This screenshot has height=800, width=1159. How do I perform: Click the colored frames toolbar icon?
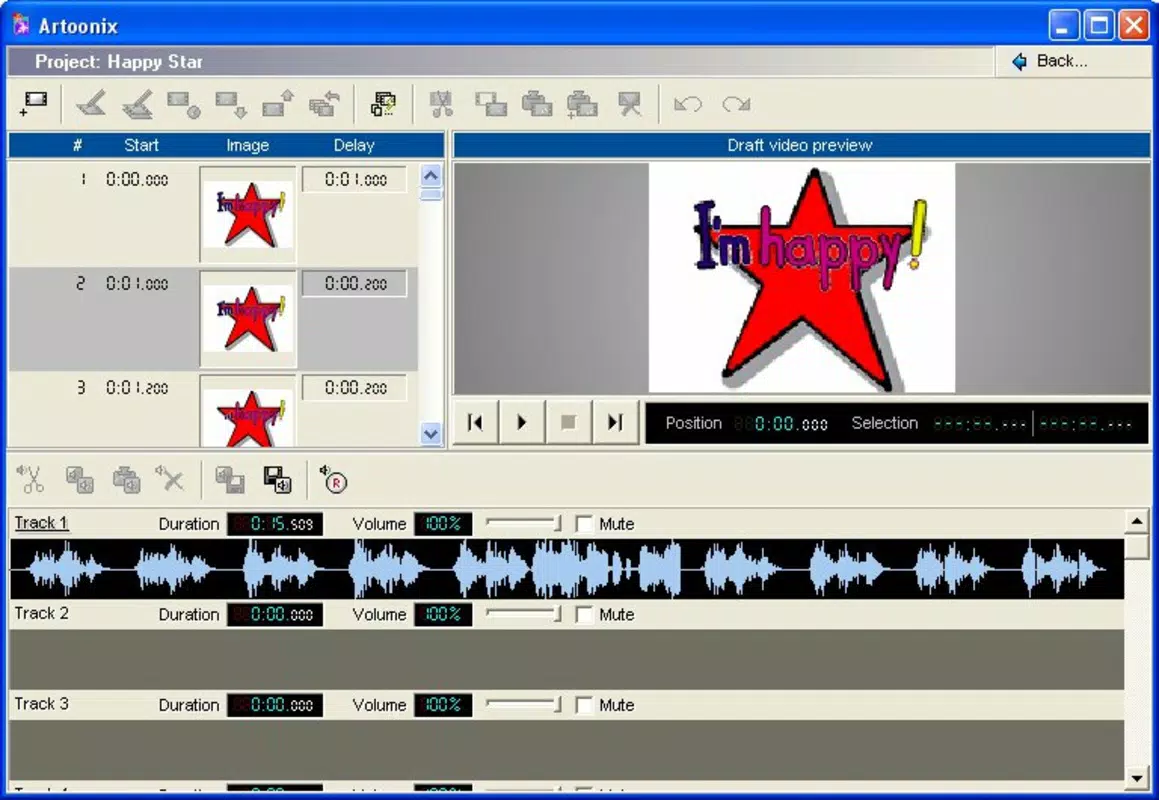[384, 104]
